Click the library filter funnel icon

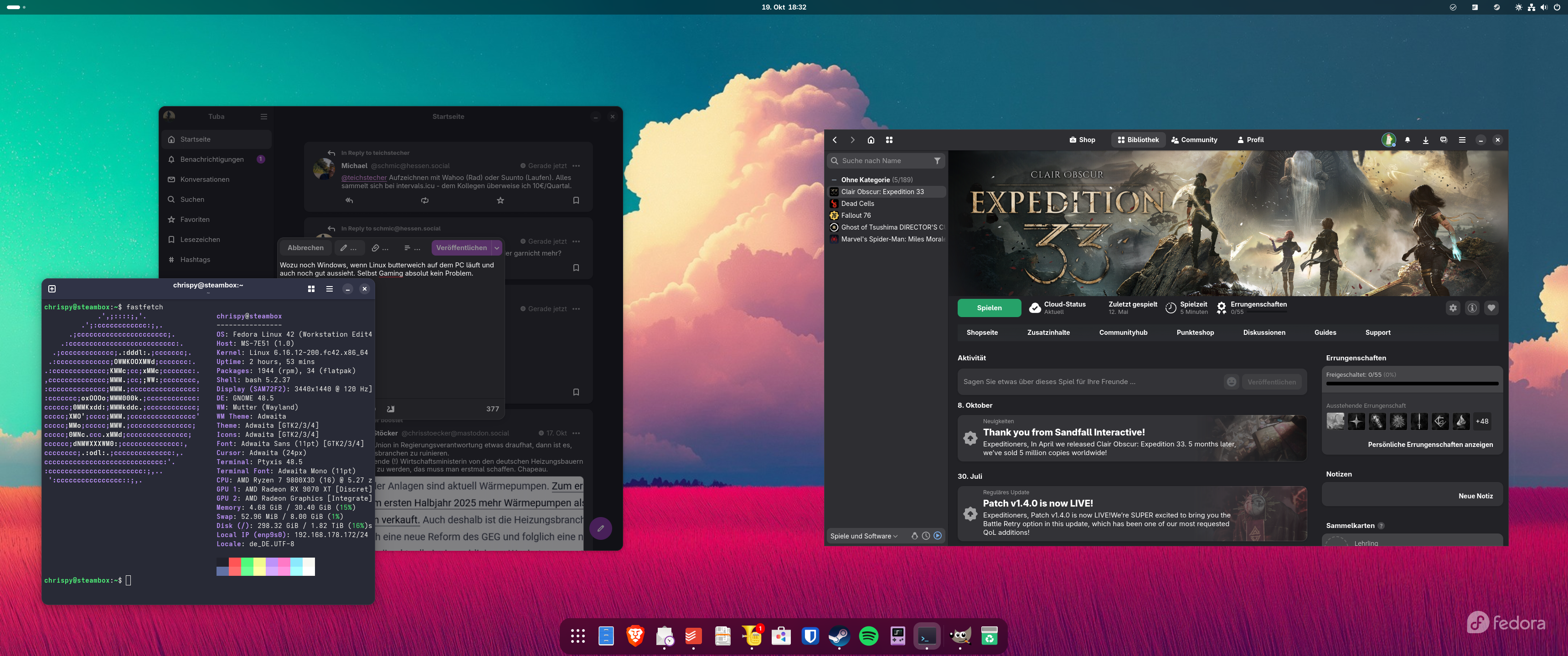(937, 161)
